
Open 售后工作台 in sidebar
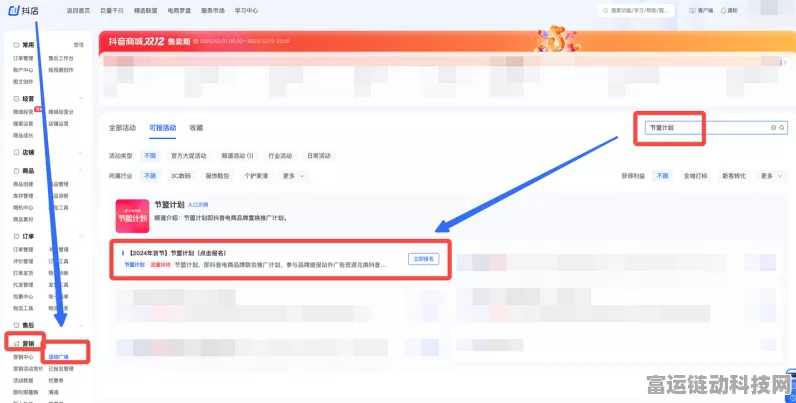(61, 59)
